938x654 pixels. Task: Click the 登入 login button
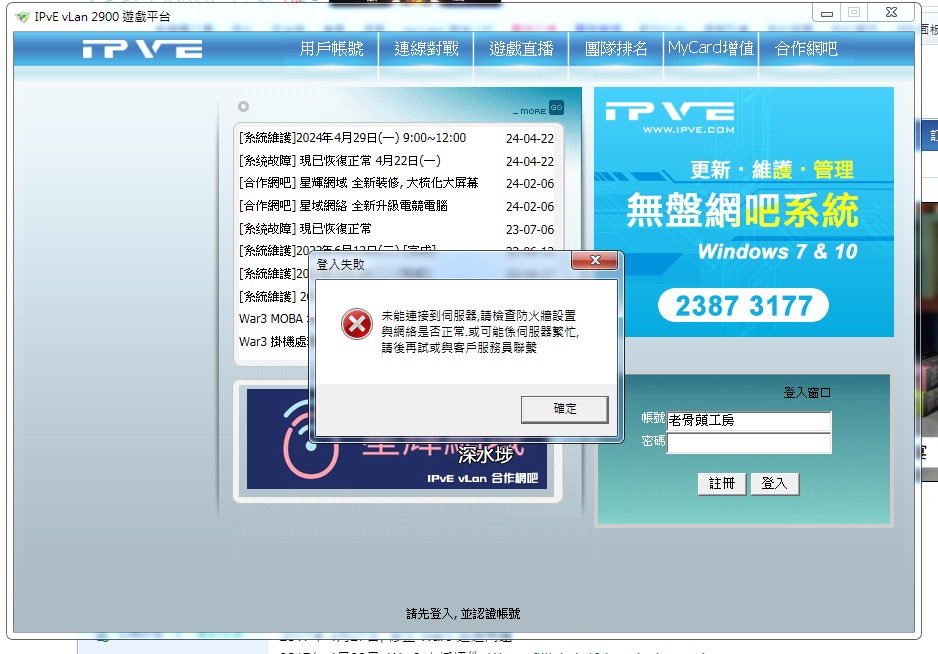pyautogui.click(x=774, y=483)
